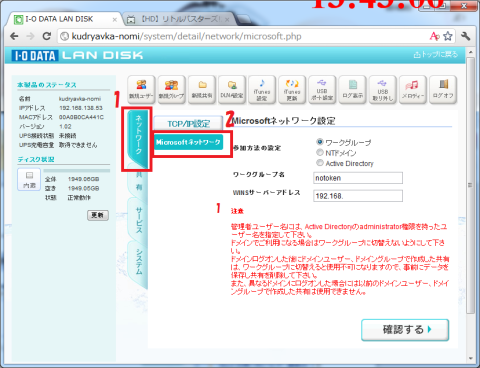Click the red Ap extension icon in address bar

434,36
